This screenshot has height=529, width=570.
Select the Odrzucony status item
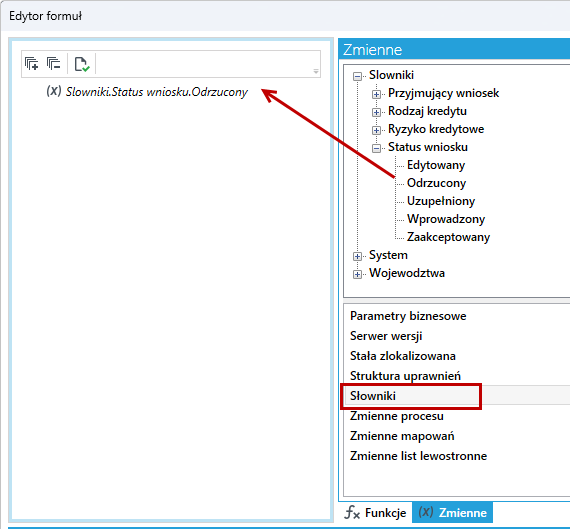click(436, 183)
